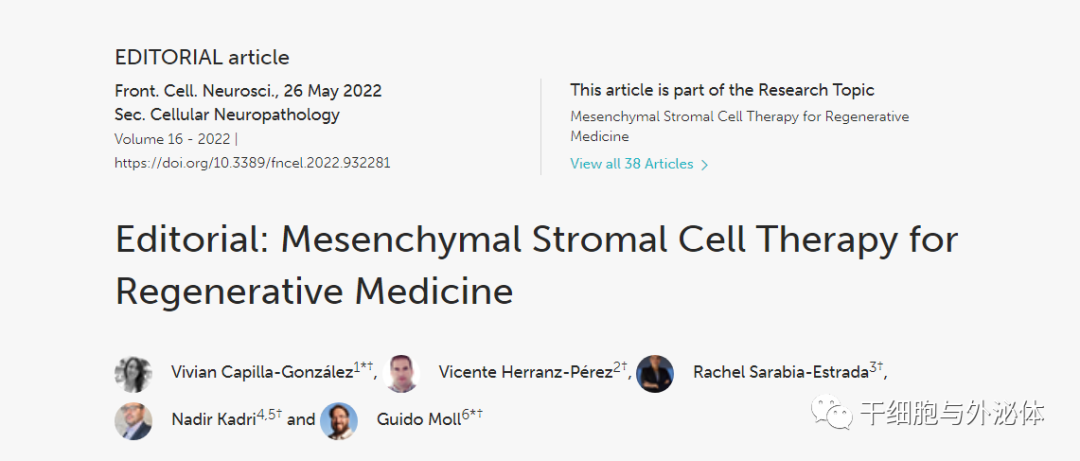Click chevron arrow beside View all 38 Articles
The width and height of the screenshot is (1080, 461).
(704, 165)
